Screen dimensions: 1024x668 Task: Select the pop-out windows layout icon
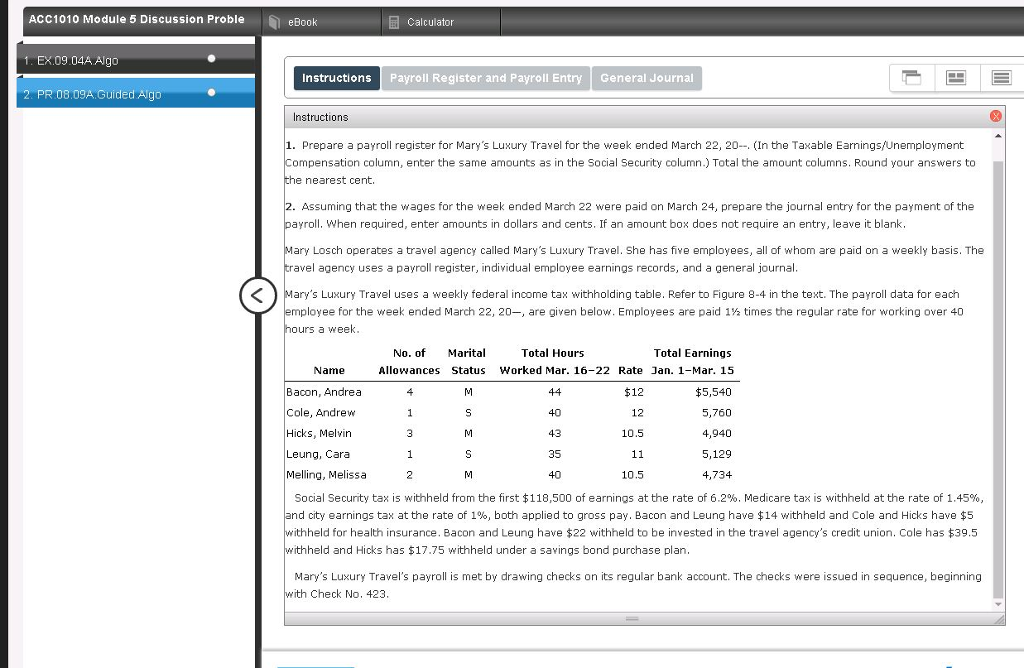(x=909, y=78)
